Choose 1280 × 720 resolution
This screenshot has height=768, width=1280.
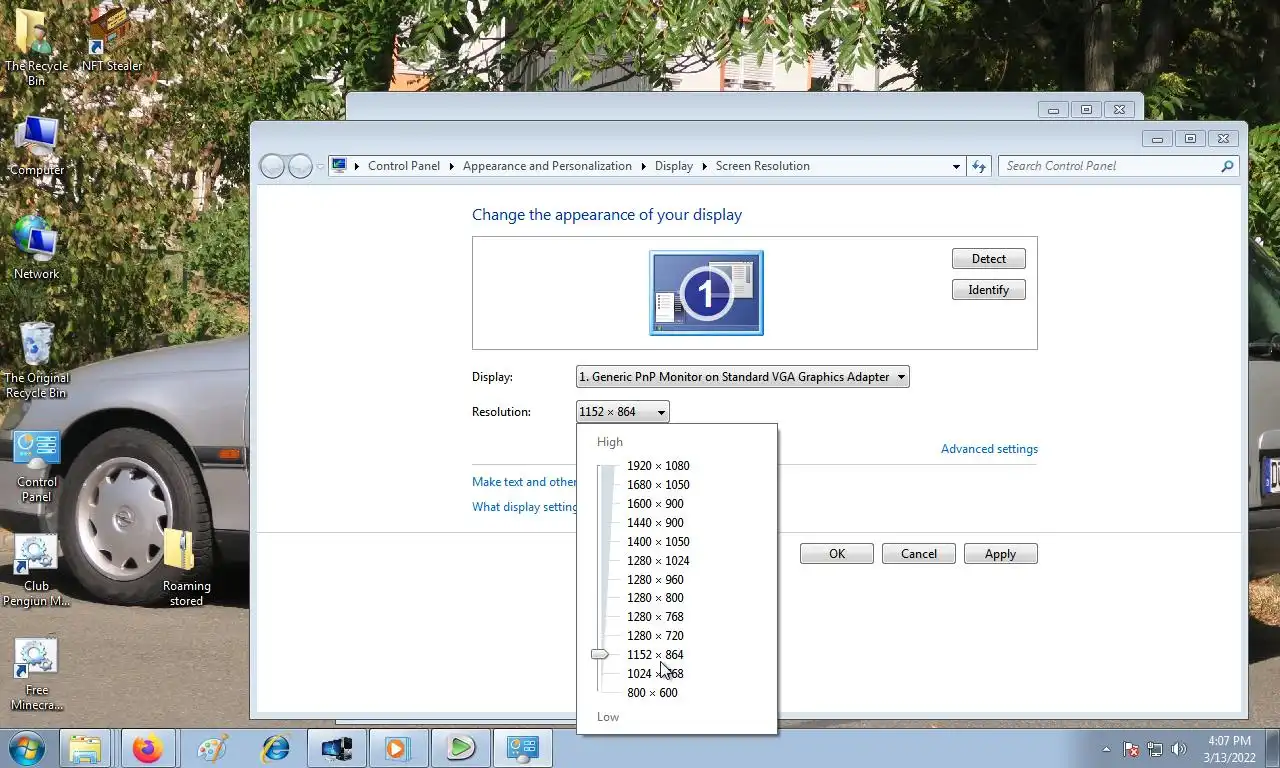click(655, 636)
